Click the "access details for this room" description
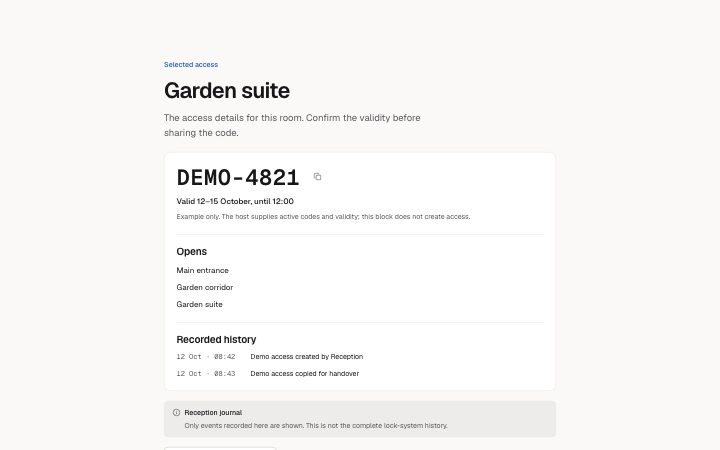Viewport: 720px width, 450px height. [x=292, y=125]
